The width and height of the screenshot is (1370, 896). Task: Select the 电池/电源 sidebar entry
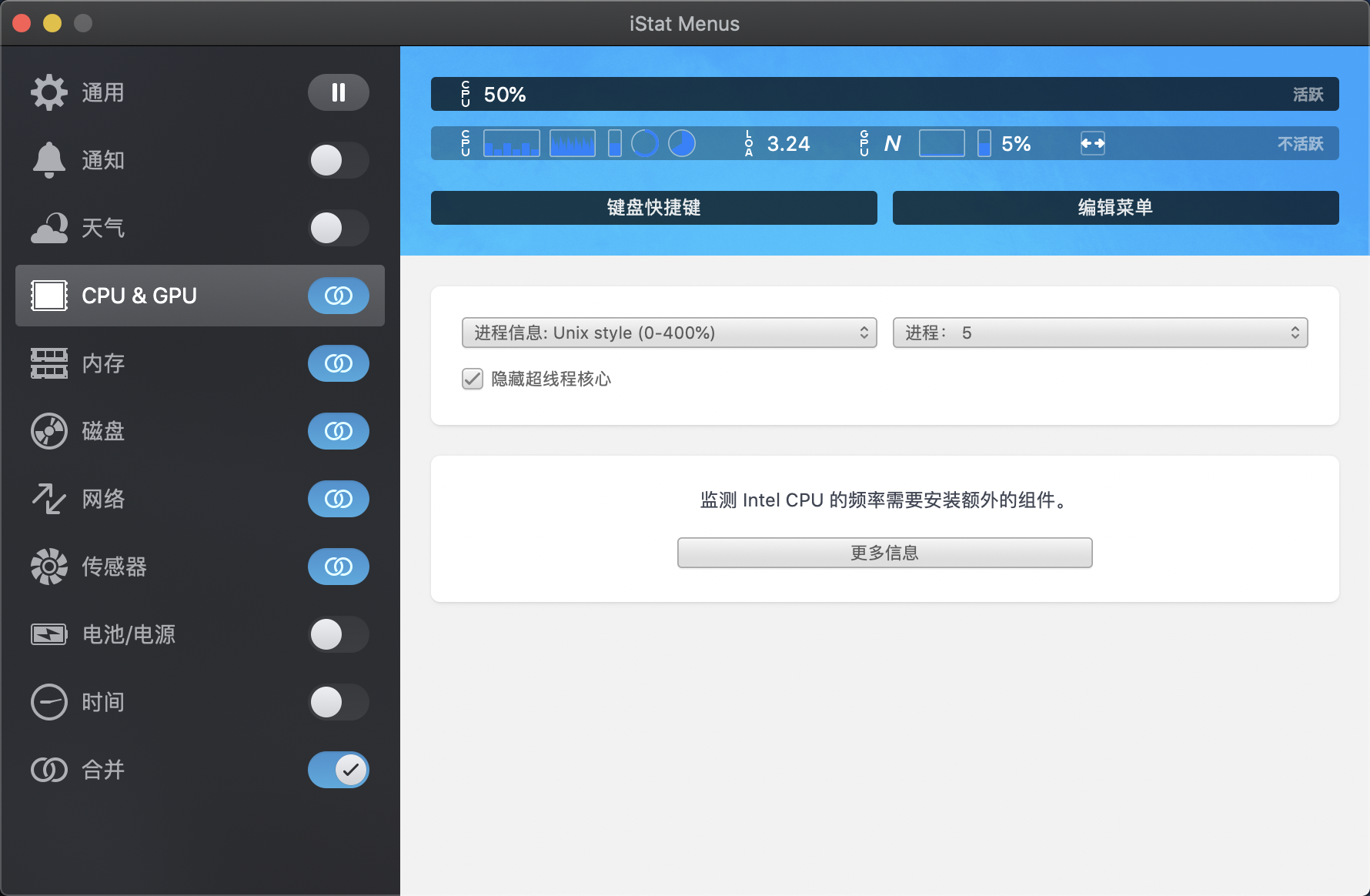(x=129, y=634)
